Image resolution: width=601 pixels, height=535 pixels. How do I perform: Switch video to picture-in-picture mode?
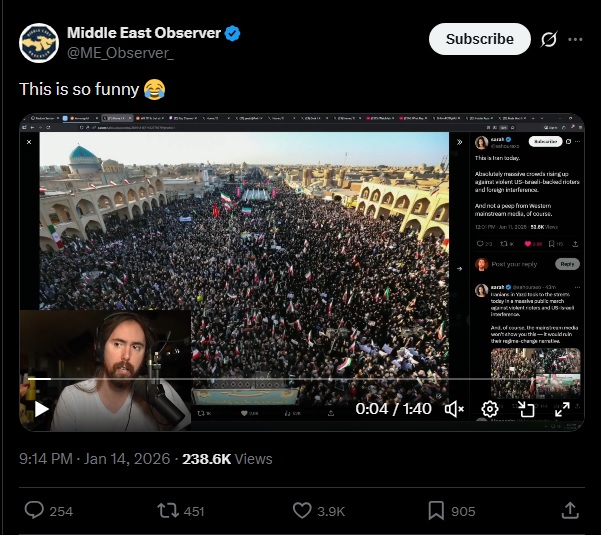click(526, 409)
